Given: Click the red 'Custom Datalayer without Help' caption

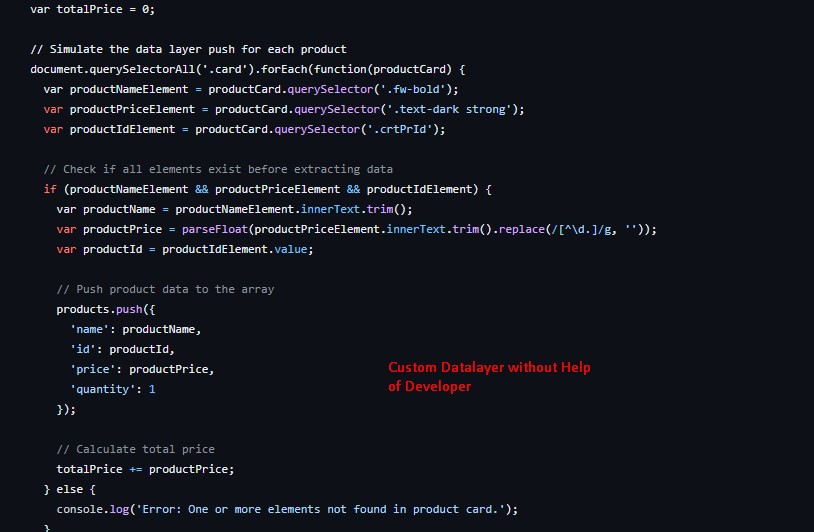Looking at the screenshot, I should coord(489,368).
